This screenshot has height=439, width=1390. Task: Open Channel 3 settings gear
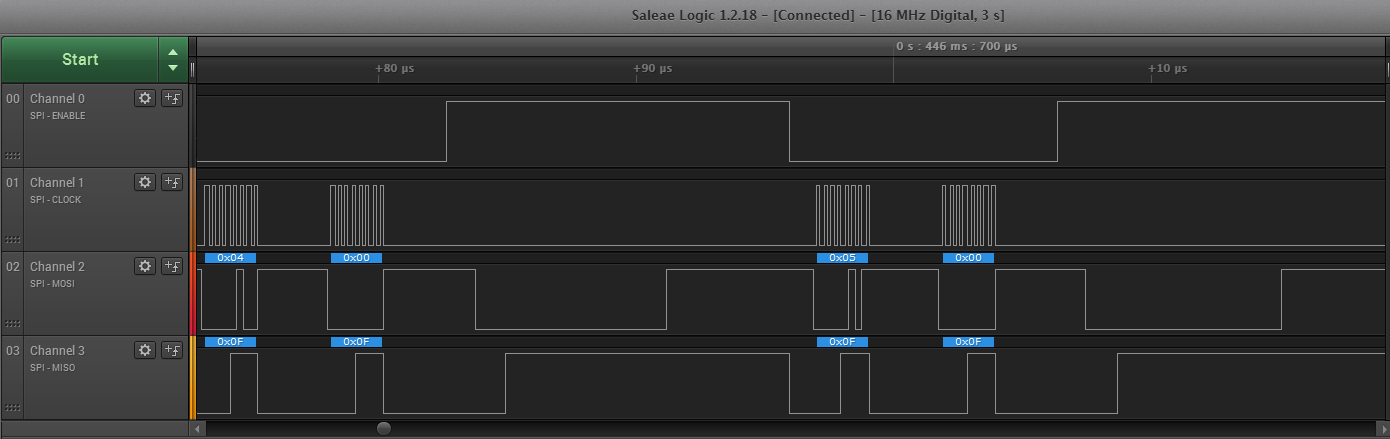coord(145,350)
